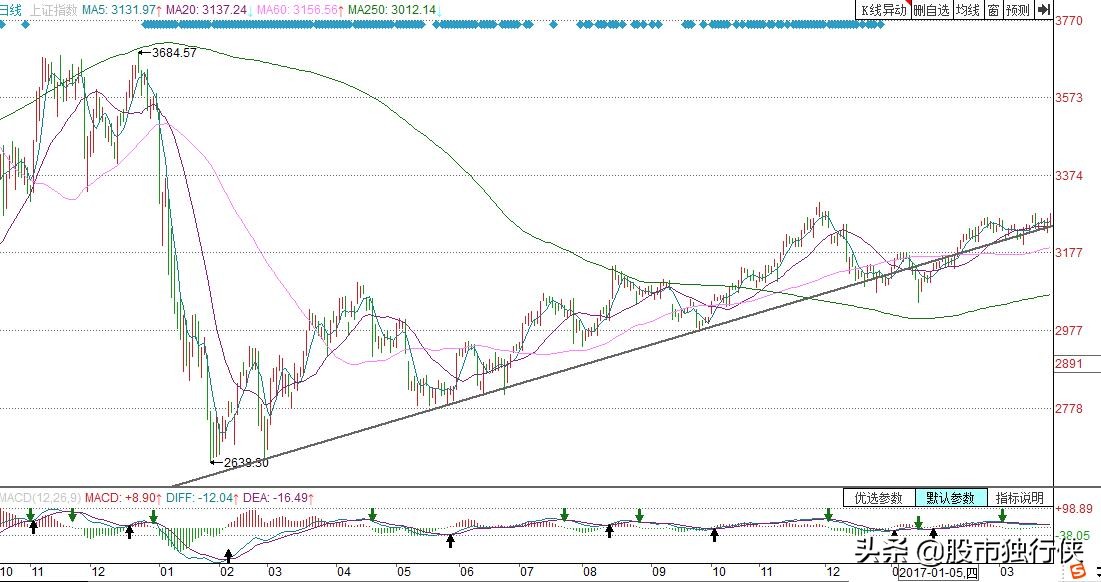Screen dimensions: 1101x582
Task: Click the 预测 forecast button
Action: (x=1018, y=10)
